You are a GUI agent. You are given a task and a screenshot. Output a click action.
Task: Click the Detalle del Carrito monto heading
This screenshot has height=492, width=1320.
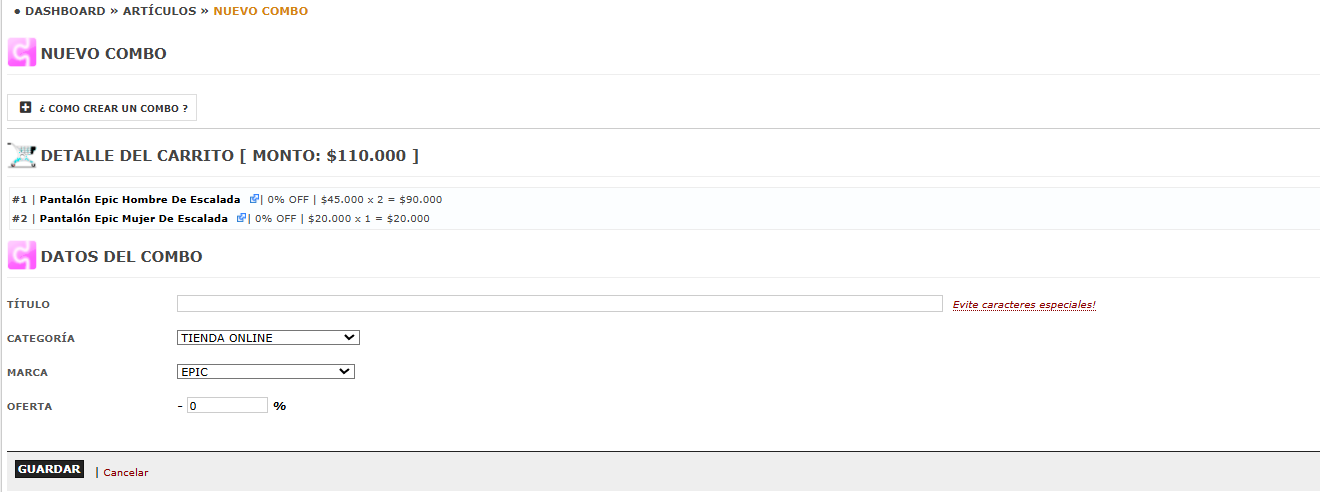230,155
